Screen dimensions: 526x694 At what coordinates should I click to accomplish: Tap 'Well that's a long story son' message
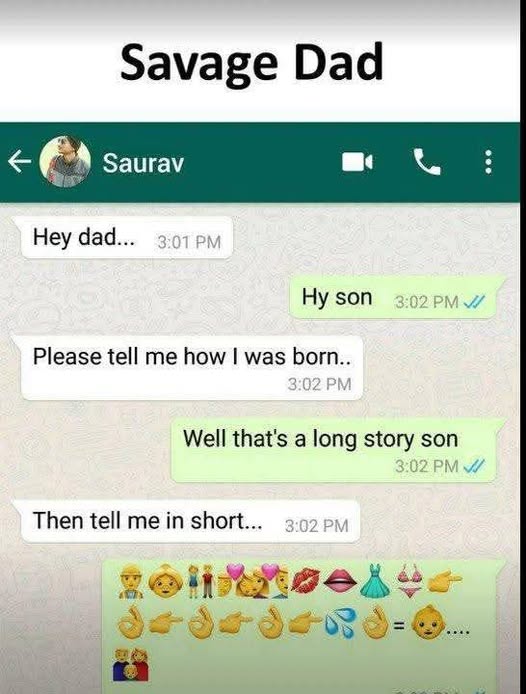point(337,450)
